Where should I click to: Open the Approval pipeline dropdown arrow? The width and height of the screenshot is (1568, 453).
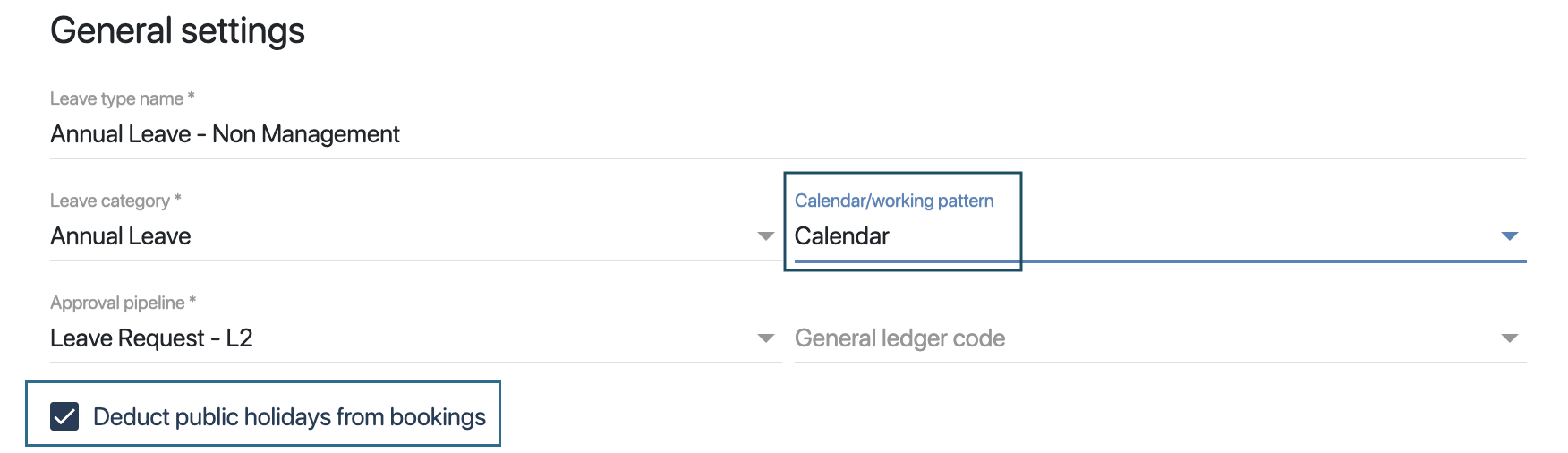point(765,338)
